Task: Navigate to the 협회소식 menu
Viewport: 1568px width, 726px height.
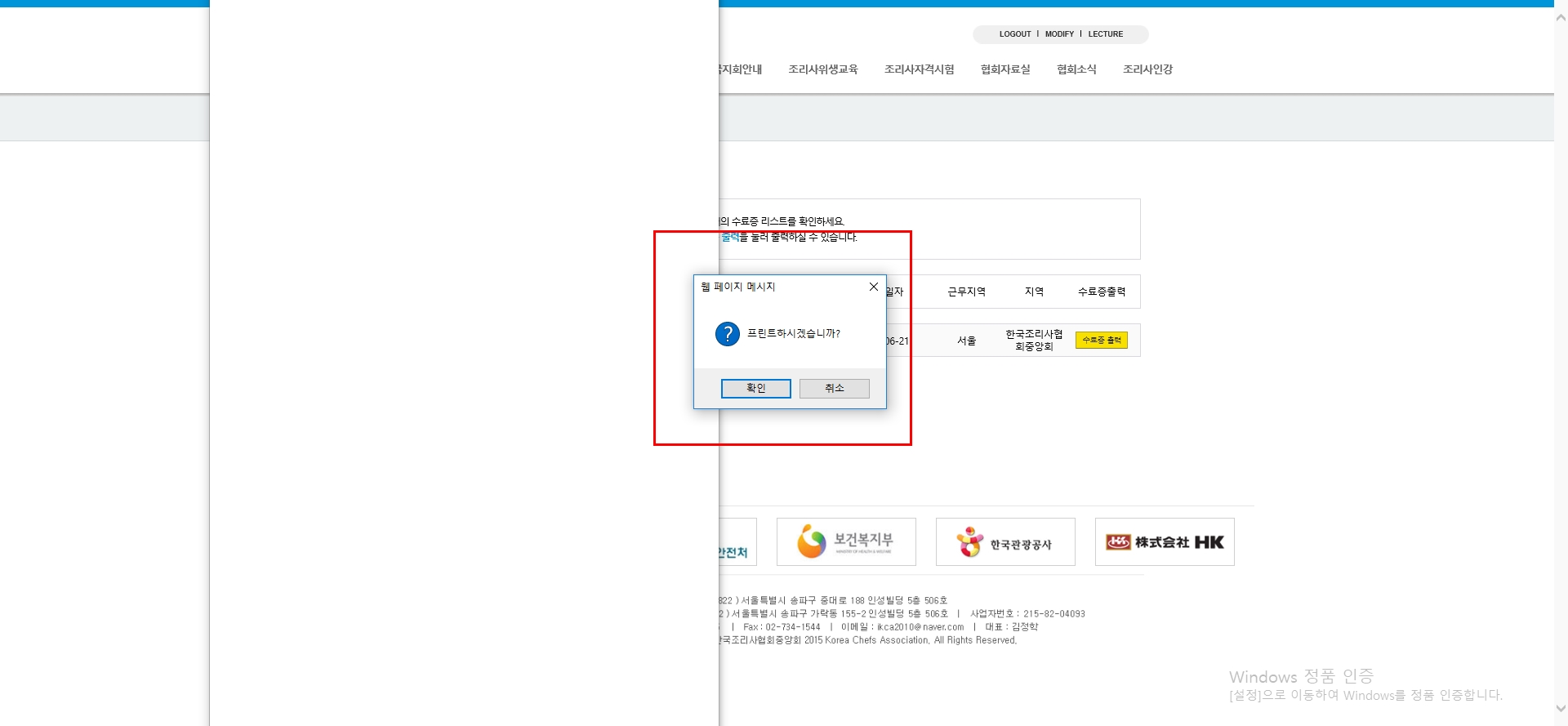Action: pyautogui.click(x=1076, y=69)
